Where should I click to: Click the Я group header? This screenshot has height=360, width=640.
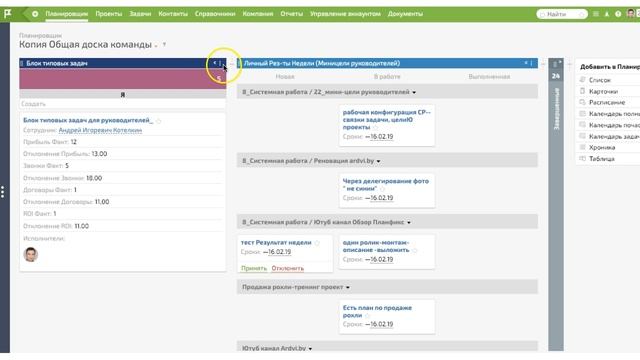[122, 94]
